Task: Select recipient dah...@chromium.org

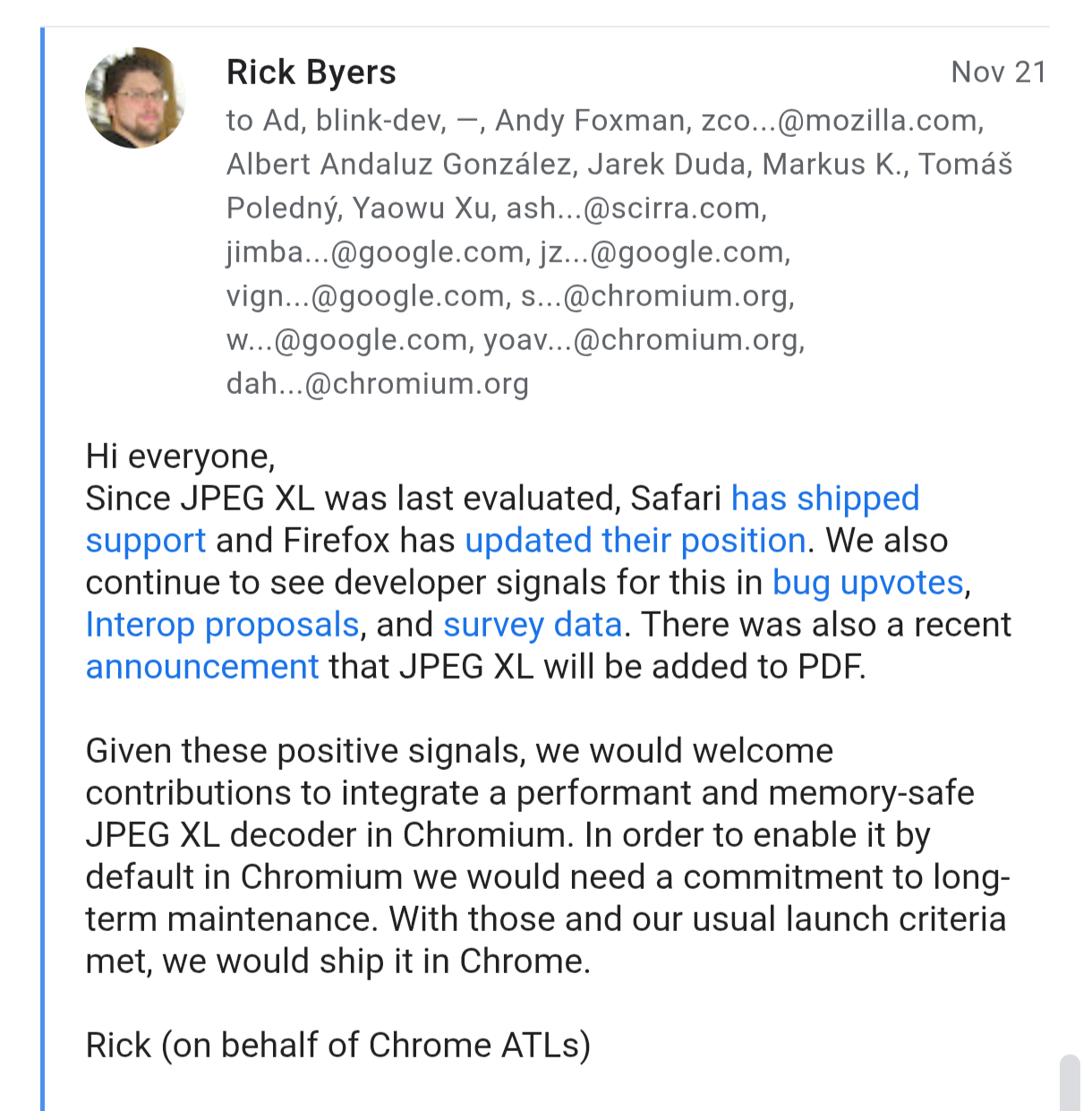Action: point(377,384)
